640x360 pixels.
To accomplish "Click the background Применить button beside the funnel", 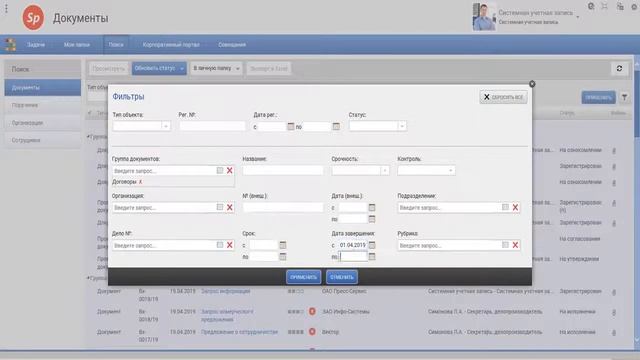I will 598,97.
